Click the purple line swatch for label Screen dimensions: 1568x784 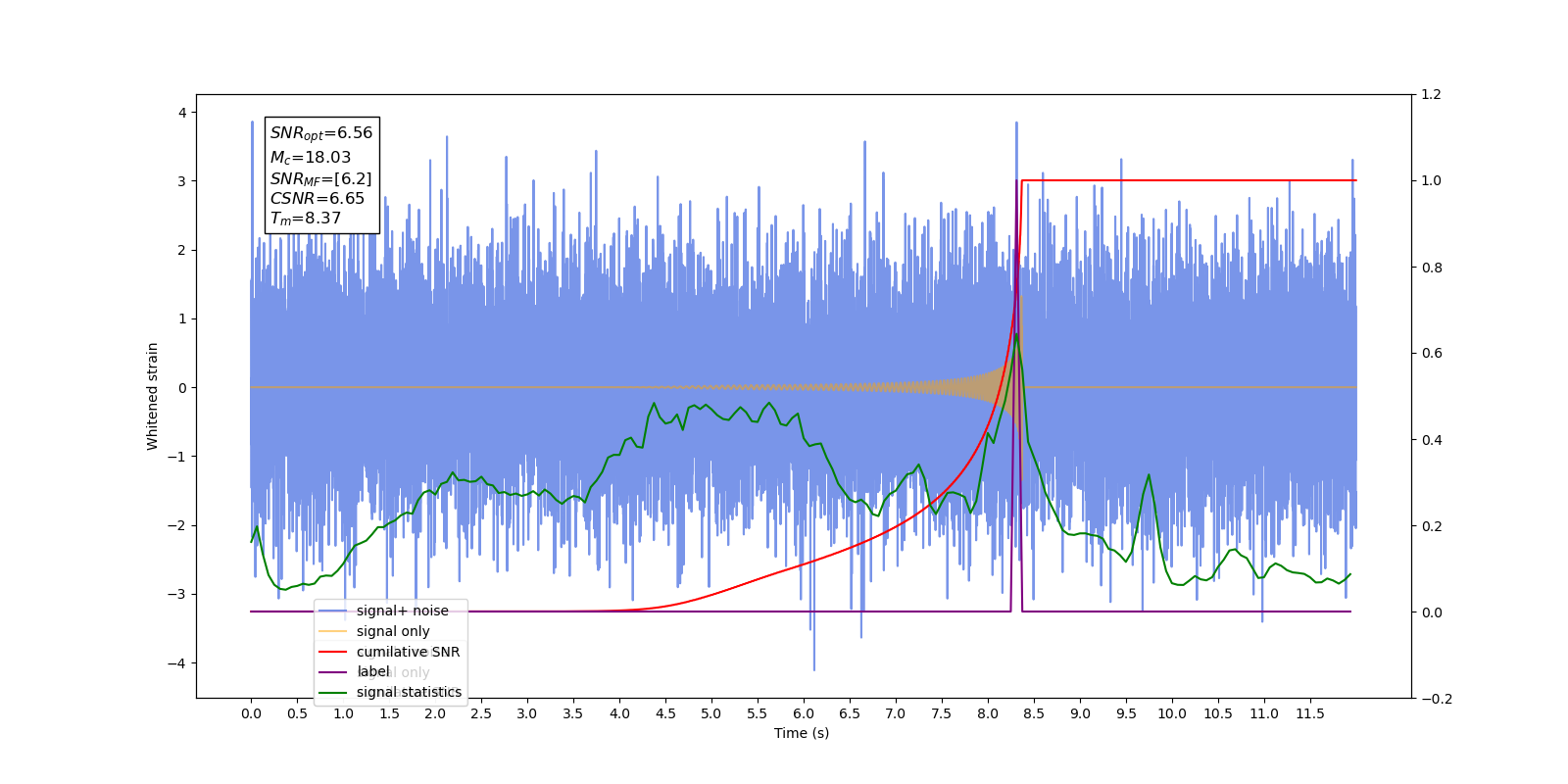tap(333, 672)
